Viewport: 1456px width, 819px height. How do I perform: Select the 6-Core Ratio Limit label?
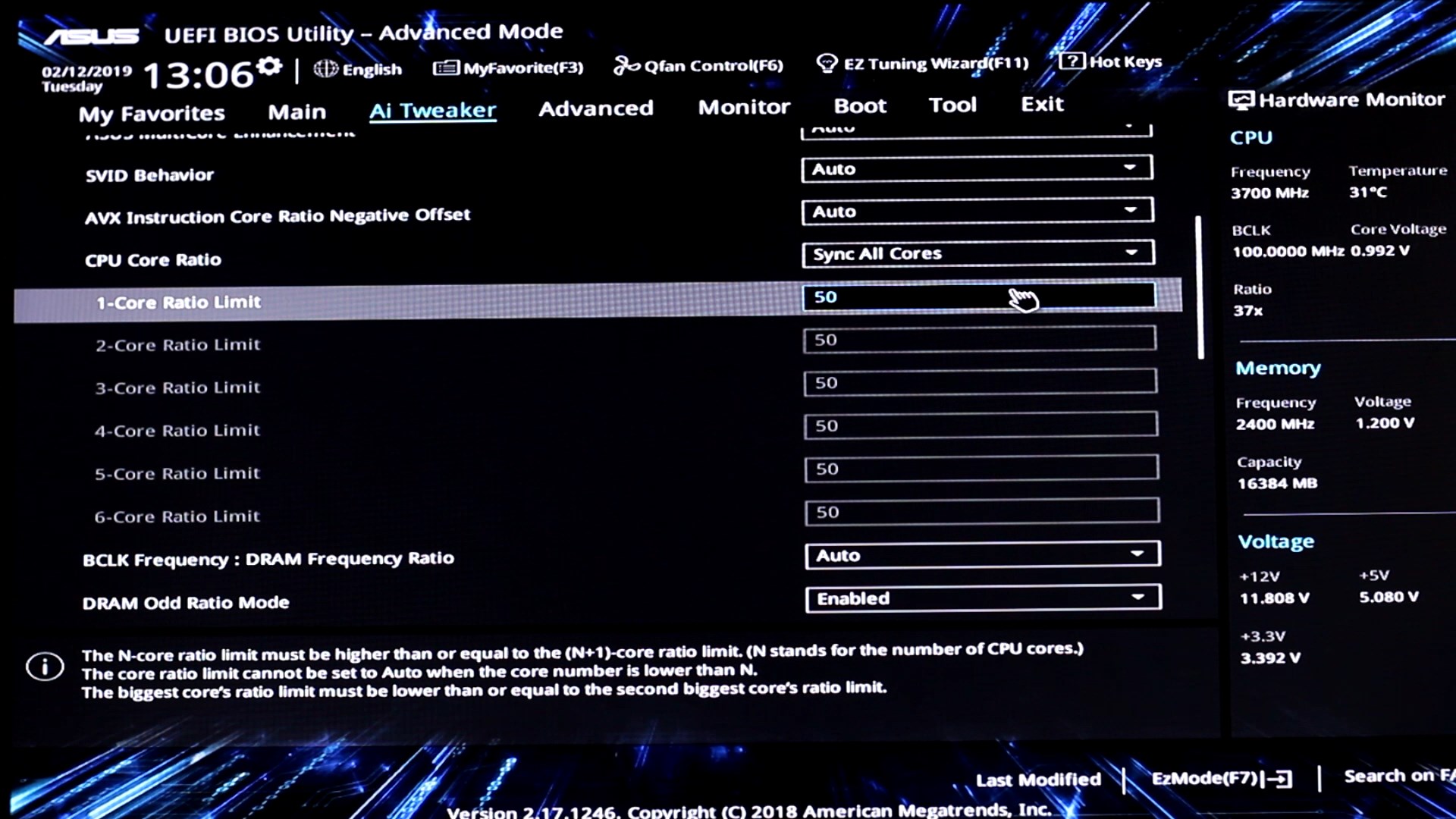pyautogui.click(x=177, y=516)
